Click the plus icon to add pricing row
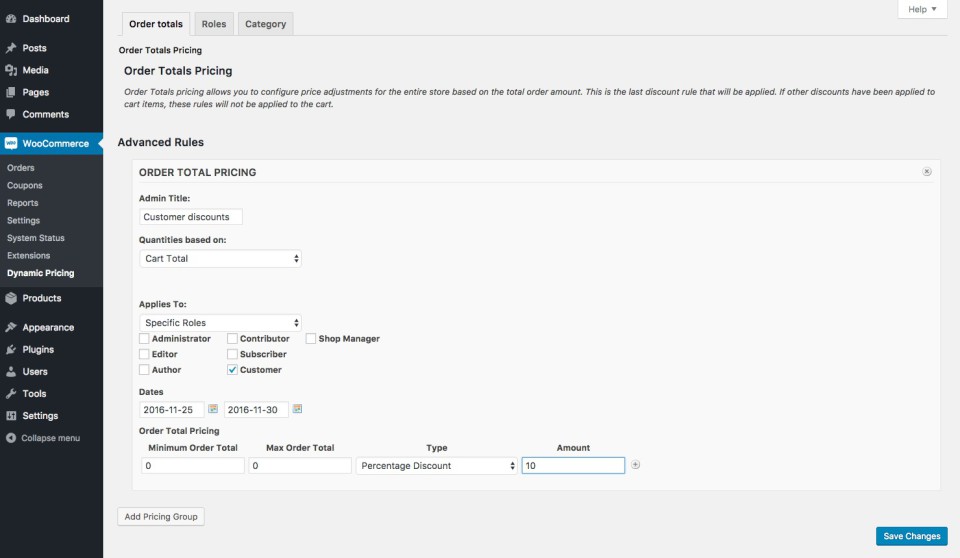960x558 pixels. coord(635,465)
